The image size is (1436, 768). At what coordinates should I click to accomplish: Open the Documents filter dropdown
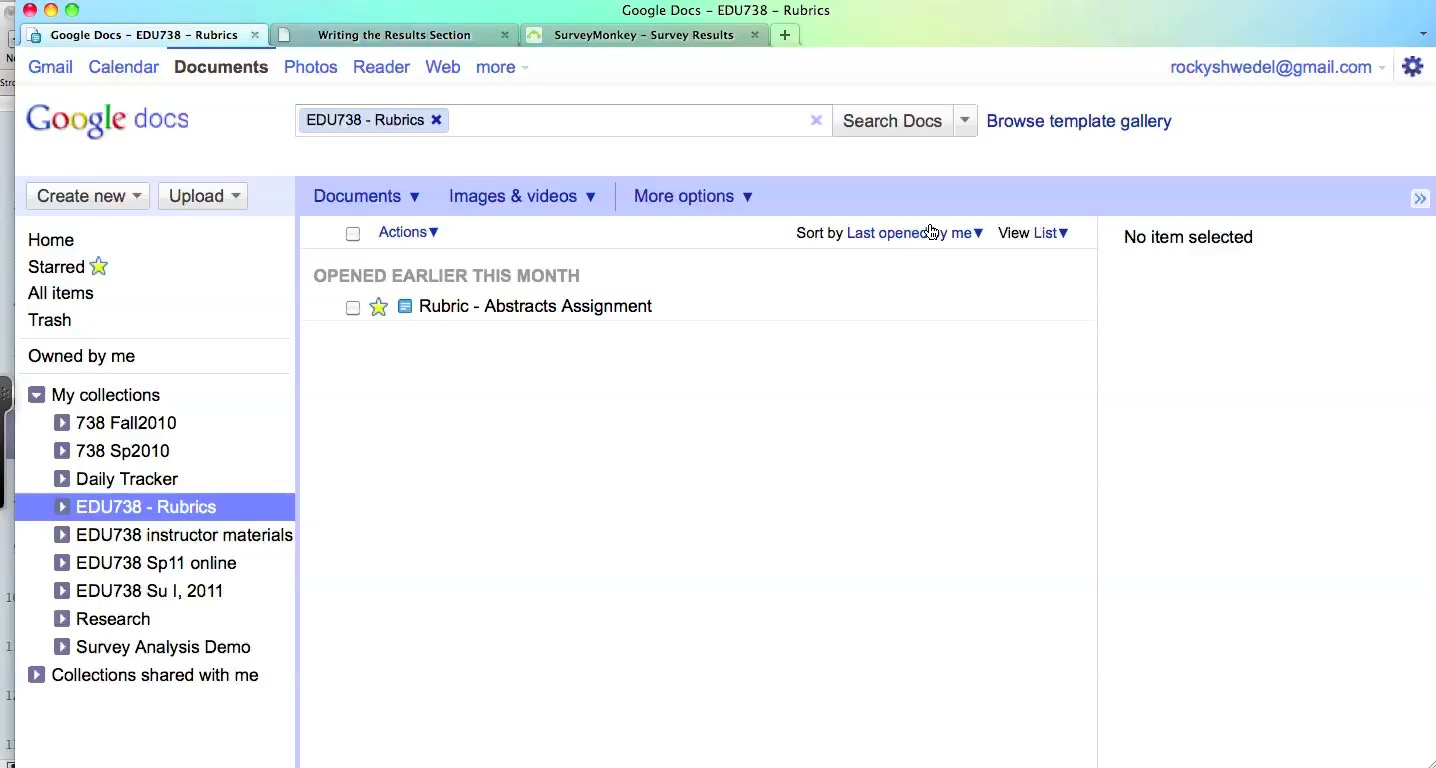coord(366,196)
